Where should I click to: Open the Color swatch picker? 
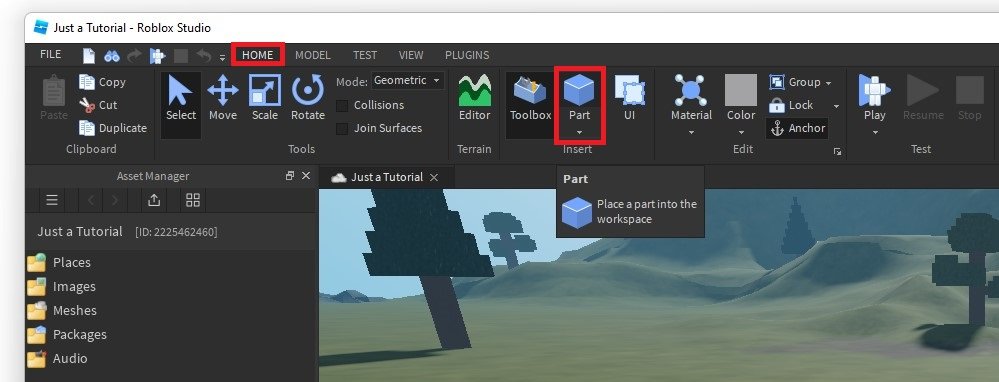[x=741, y=90]
